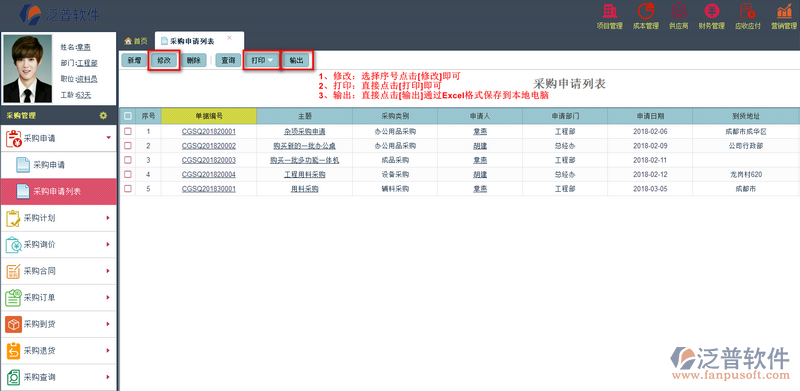Image resolution: width=800 pixels, height=391 pixels.
Task: Click the 采购计划 sidebar icon
Action: pyautogui.click(x=13, y=218)
